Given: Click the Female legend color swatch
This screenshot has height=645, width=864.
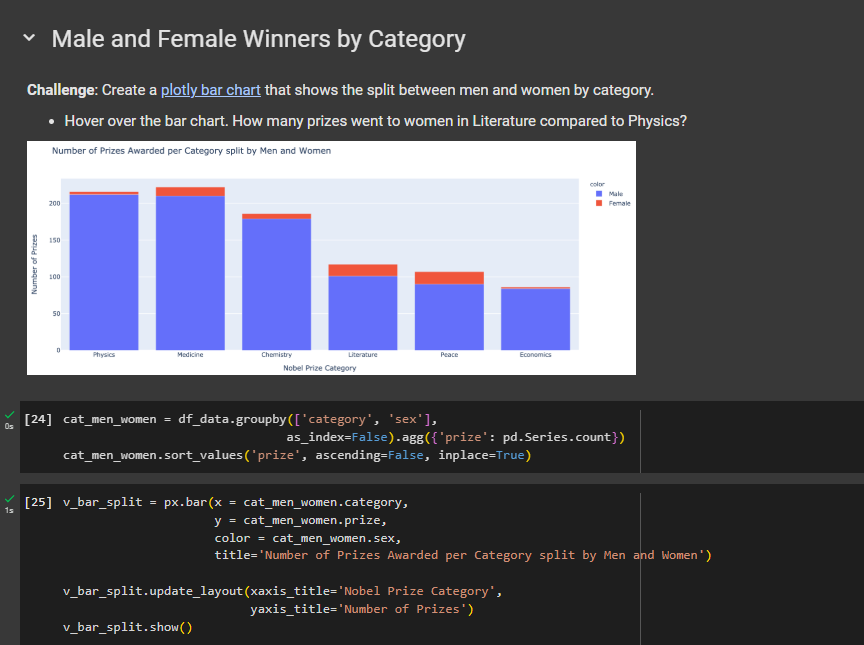Looking at the screenshot, I should 599,203.
